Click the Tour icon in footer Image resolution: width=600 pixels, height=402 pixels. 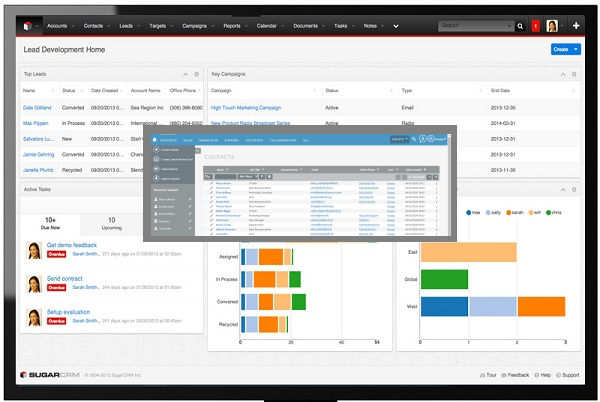point(482,375)
